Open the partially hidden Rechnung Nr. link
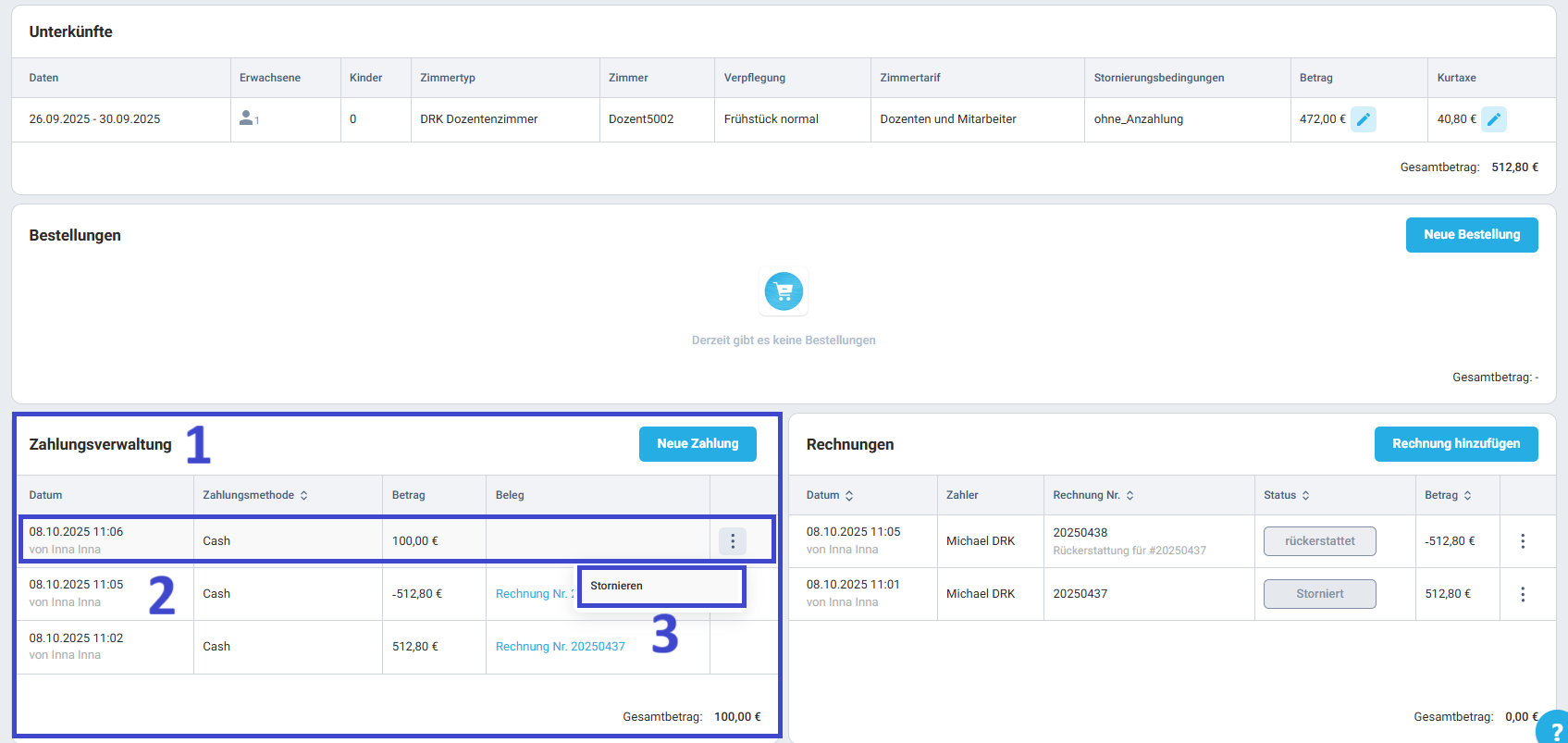Image resolution: width=1568 pixels, height=743 pixels. 535,594
